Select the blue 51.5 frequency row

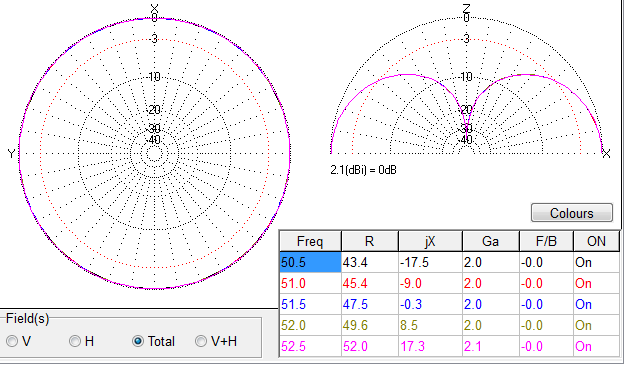(450, 304)
